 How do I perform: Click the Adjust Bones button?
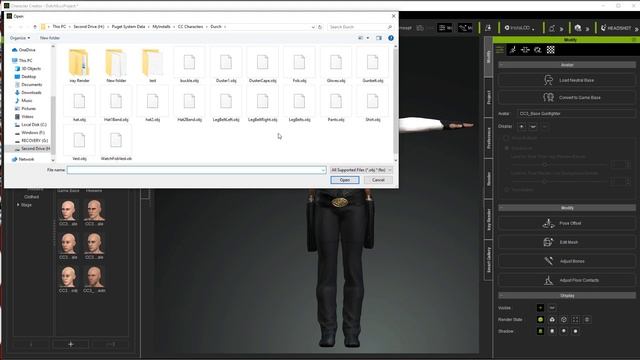[x=567, y=261]
